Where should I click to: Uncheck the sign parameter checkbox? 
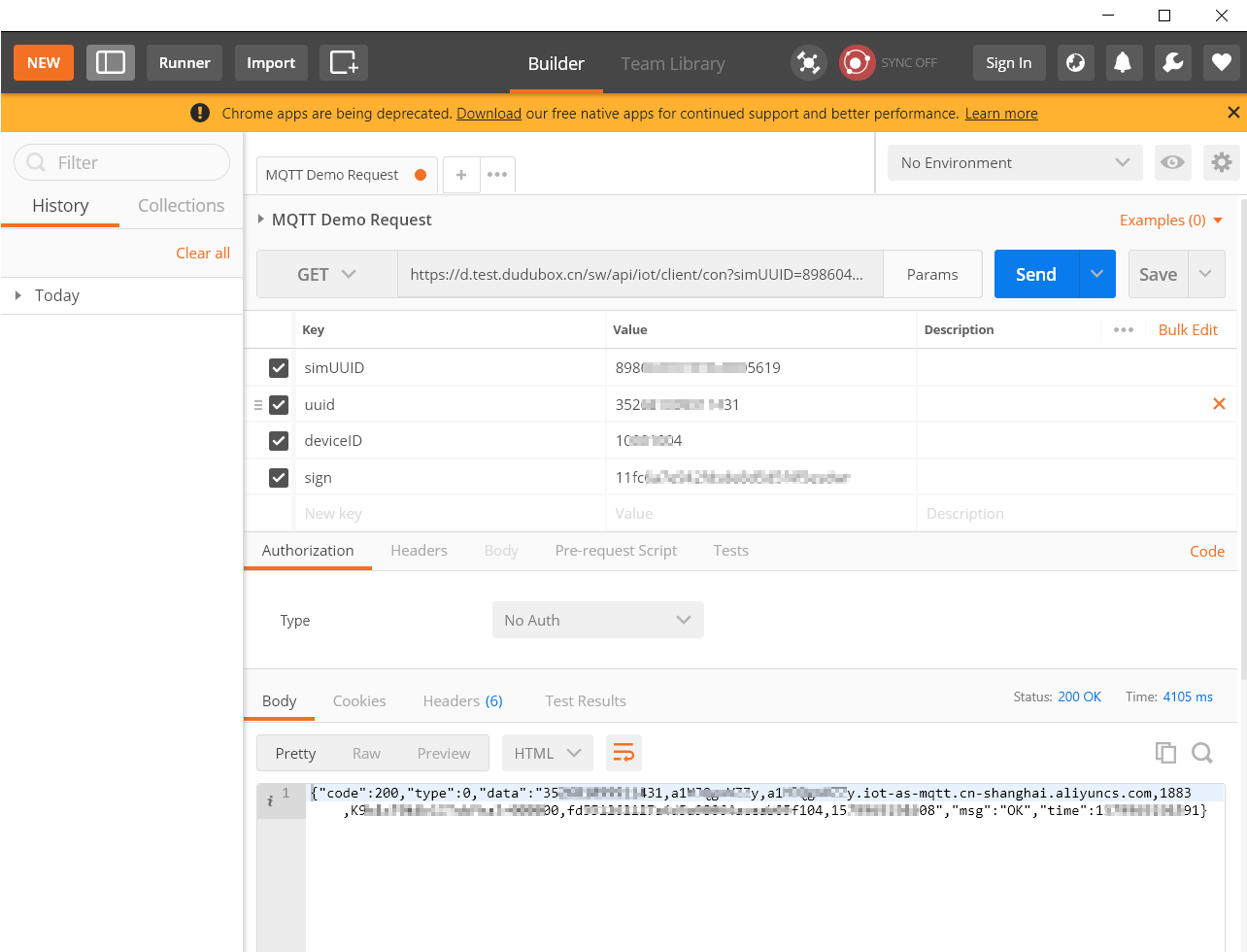(278, 477)
